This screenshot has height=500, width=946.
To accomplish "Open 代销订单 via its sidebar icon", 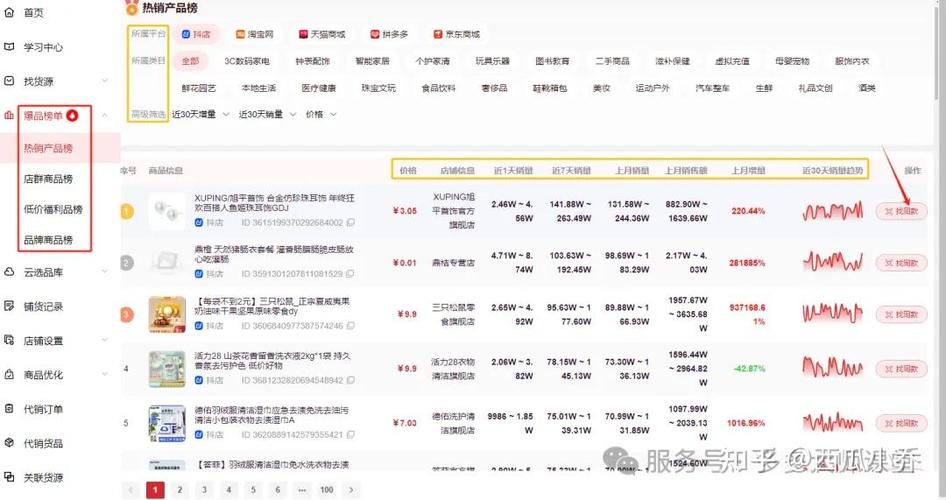I will 9,408.
